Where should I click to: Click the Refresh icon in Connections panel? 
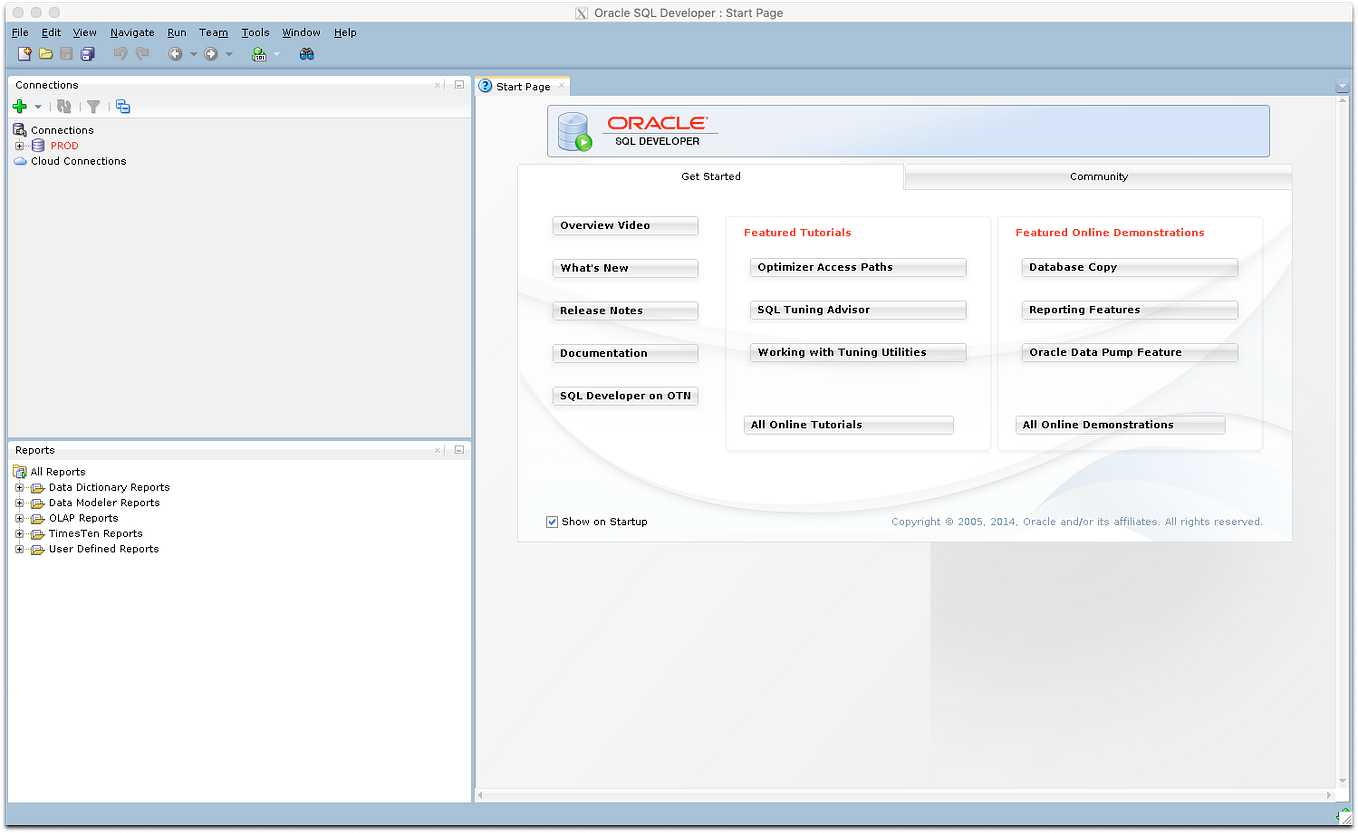click(x=64, y=106)
